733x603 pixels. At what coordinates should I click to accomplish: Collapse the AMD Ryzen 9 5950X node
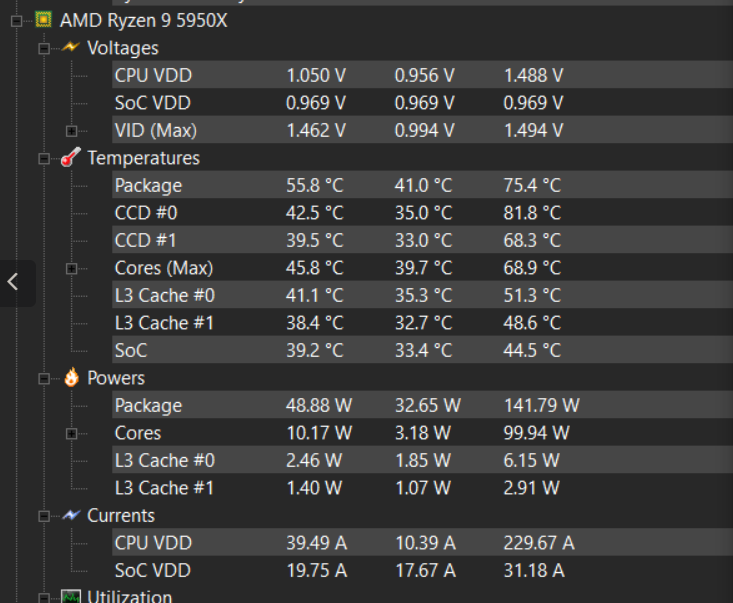(16, 21)
